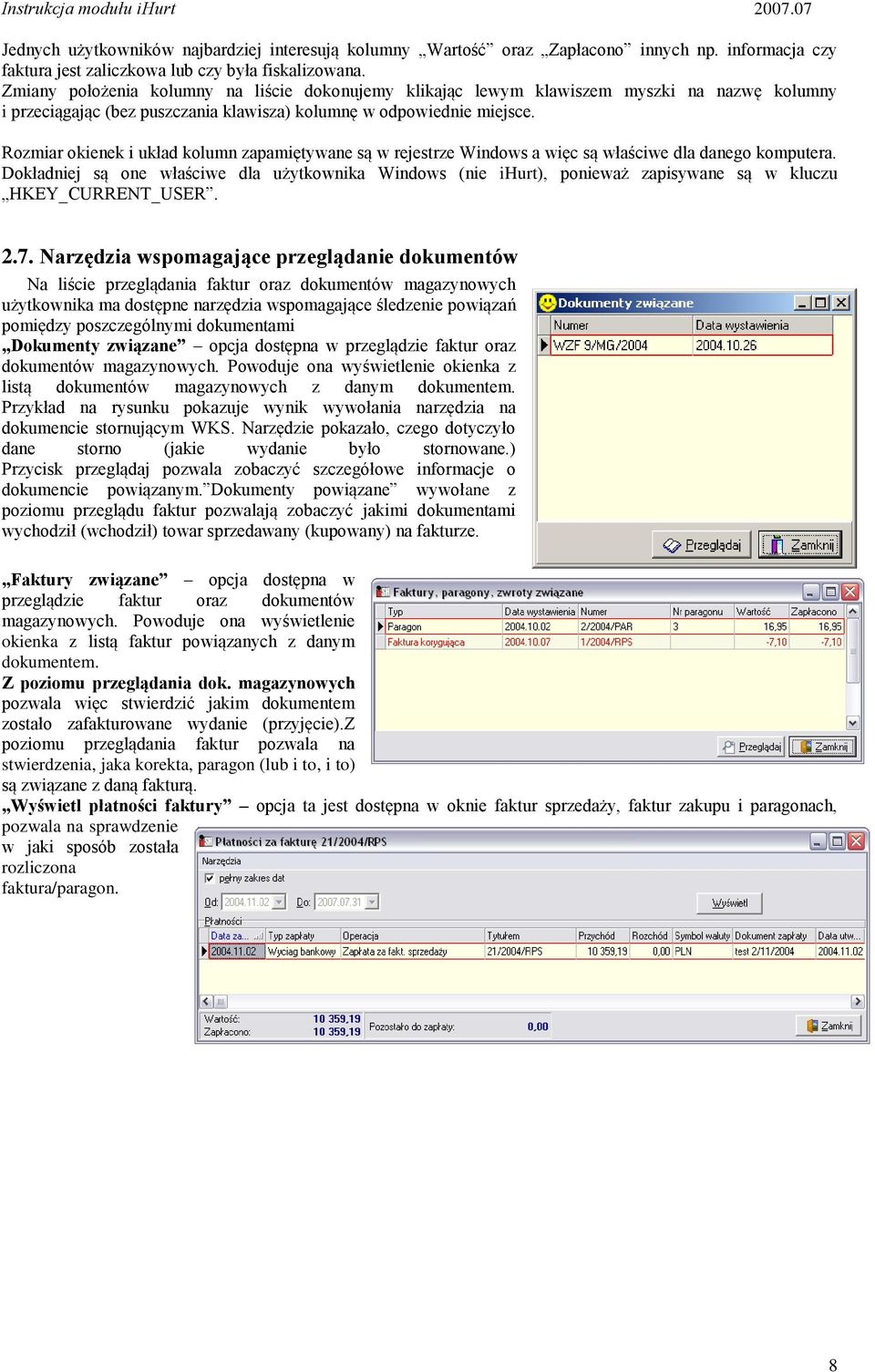Click the scroll-up arrow in Faktury związane list

pos(853,612)
